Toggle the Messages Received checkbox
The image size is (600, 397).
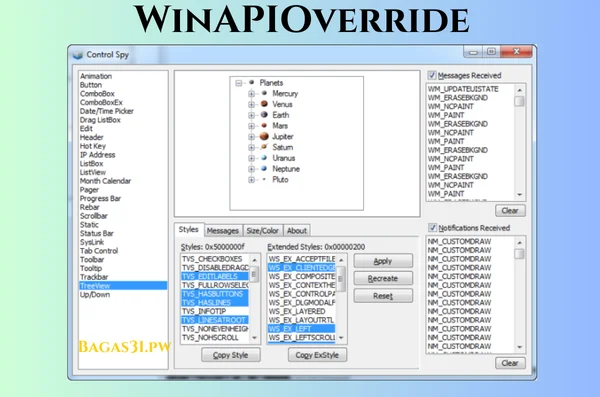coord(432,75)
